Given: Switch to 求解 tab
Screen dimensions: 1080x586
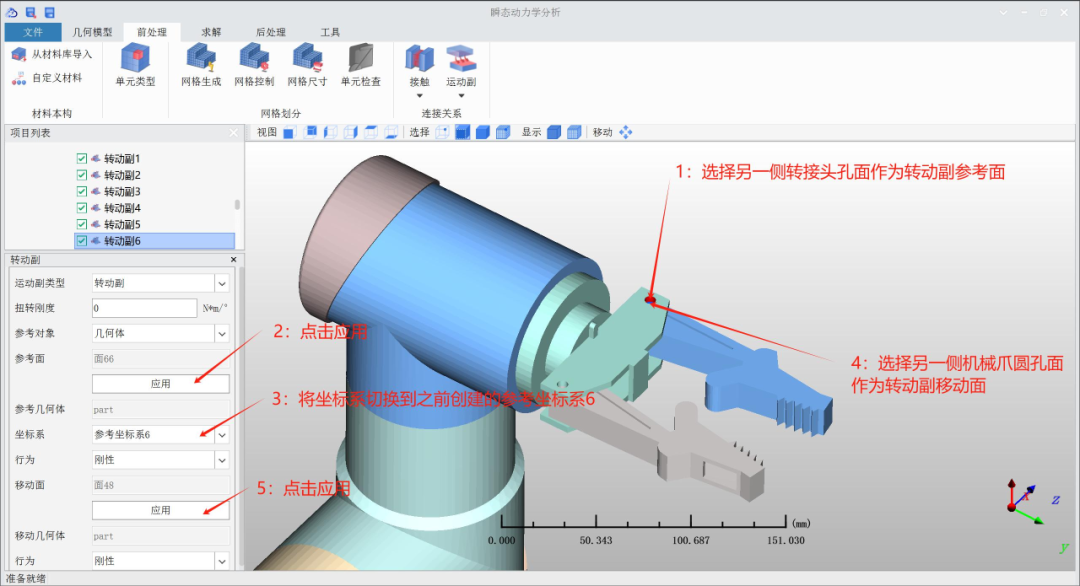Looking at the screenshot, I should click(211, 32).
